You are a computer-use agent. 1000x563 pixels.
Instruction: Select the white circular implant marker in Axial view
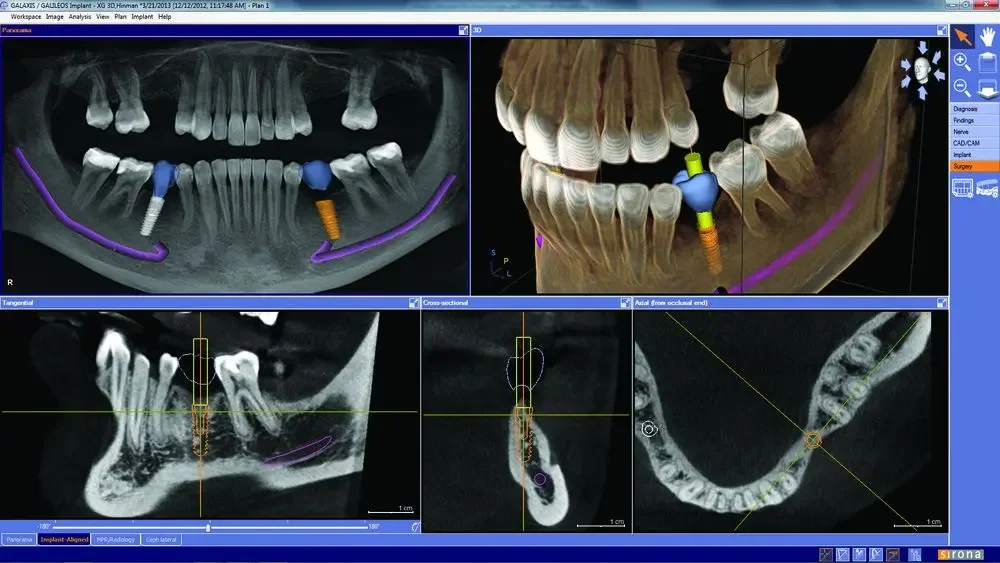click(x=649, y=430)
